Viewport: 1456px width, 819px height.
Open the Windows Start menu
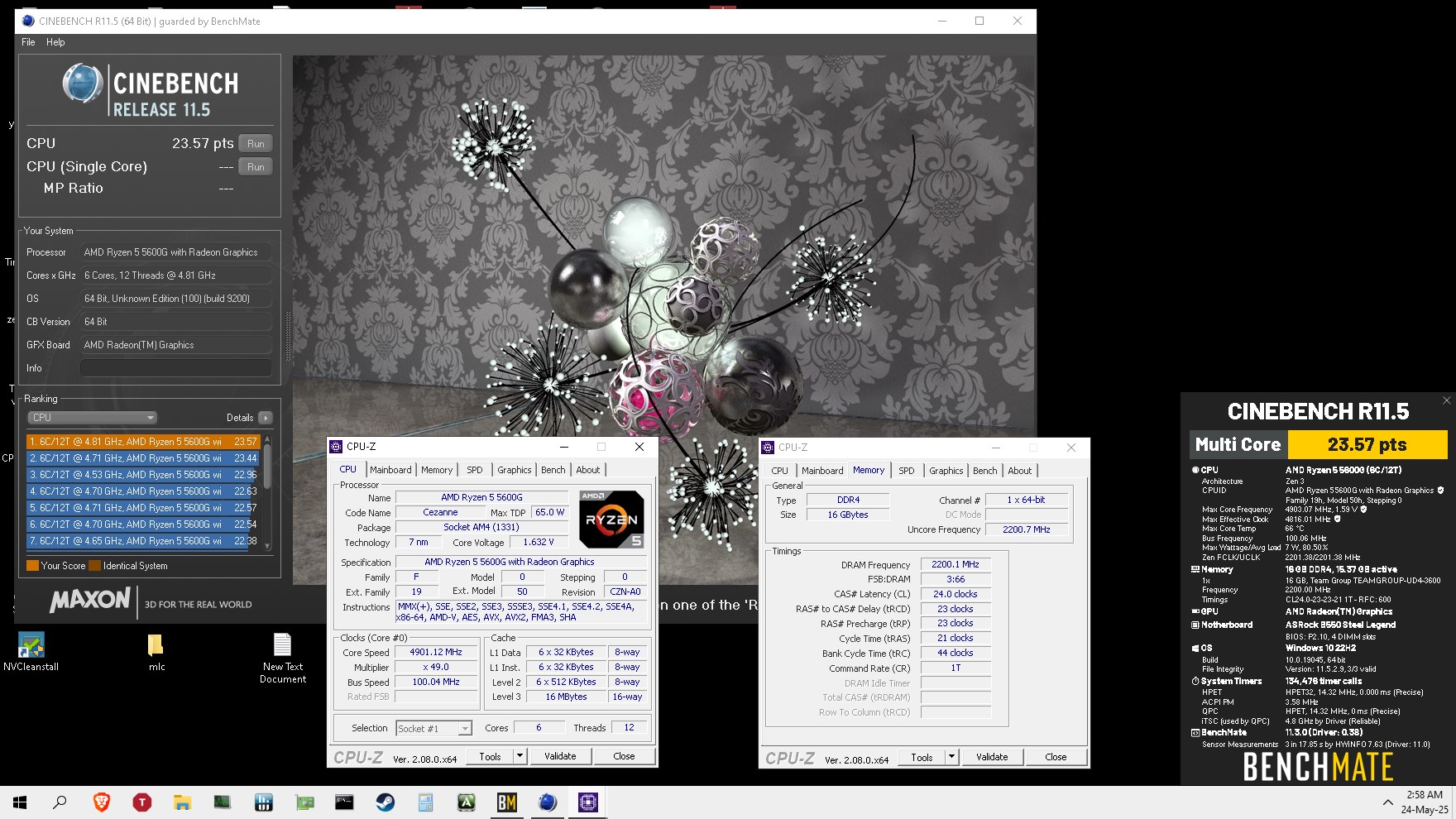pyautogui.click(x=20, y=802)
